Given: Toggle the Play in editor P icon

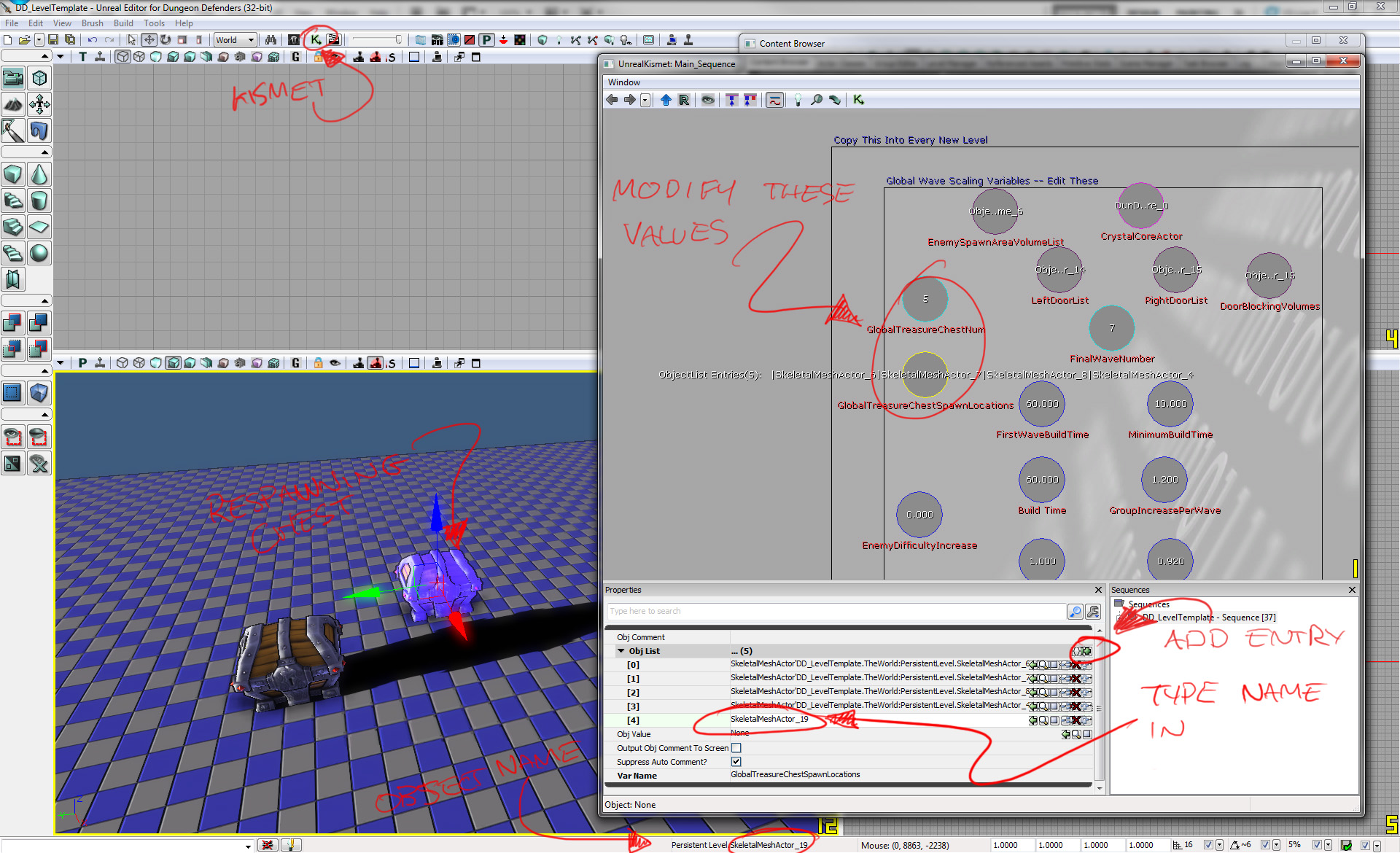Looking at the screenshot, I should [486, 40].
